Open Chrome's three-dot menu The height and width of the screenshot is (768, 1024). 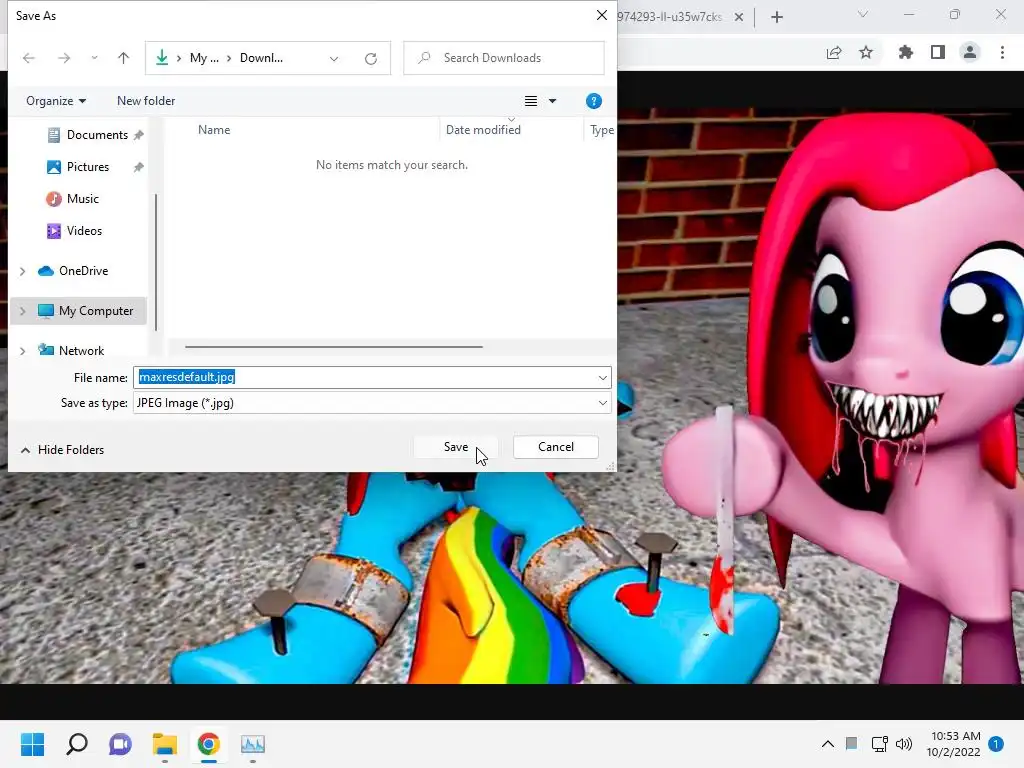(x=1002, y=52)
